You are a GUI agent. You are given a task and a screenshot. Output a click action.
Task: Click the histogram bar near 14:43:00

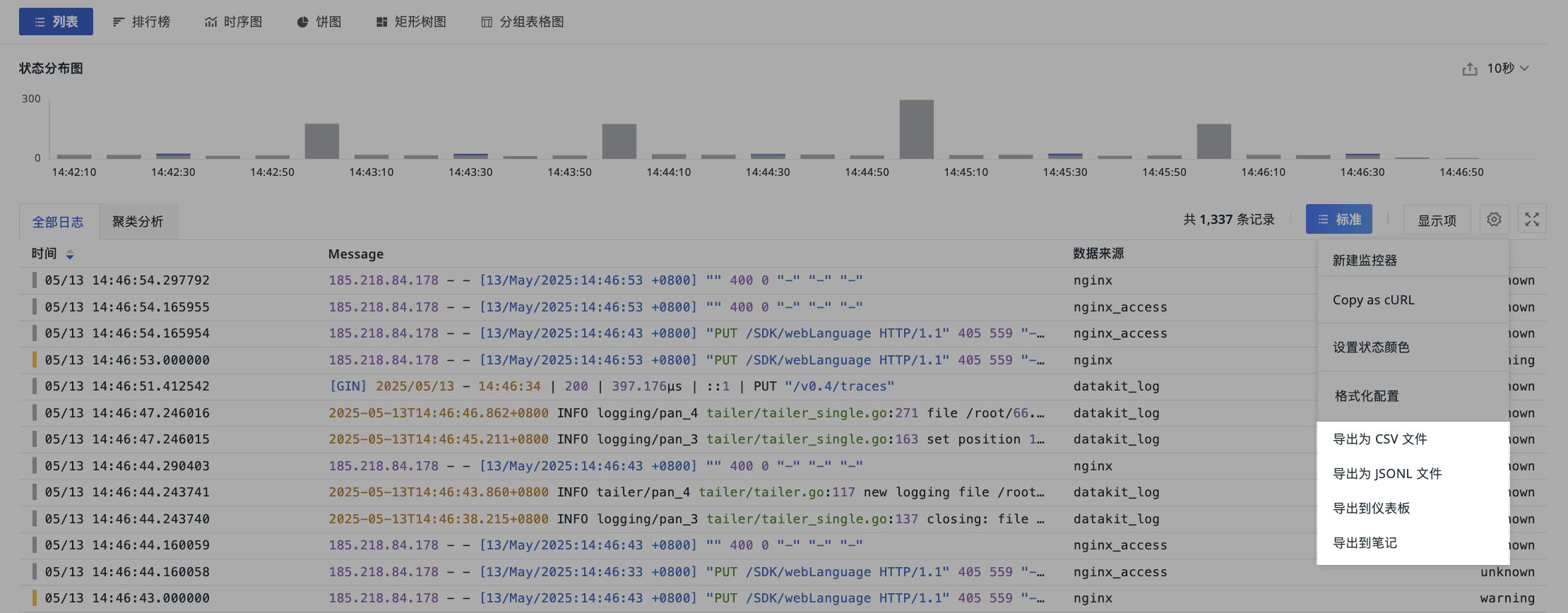[x=322, y=141]
